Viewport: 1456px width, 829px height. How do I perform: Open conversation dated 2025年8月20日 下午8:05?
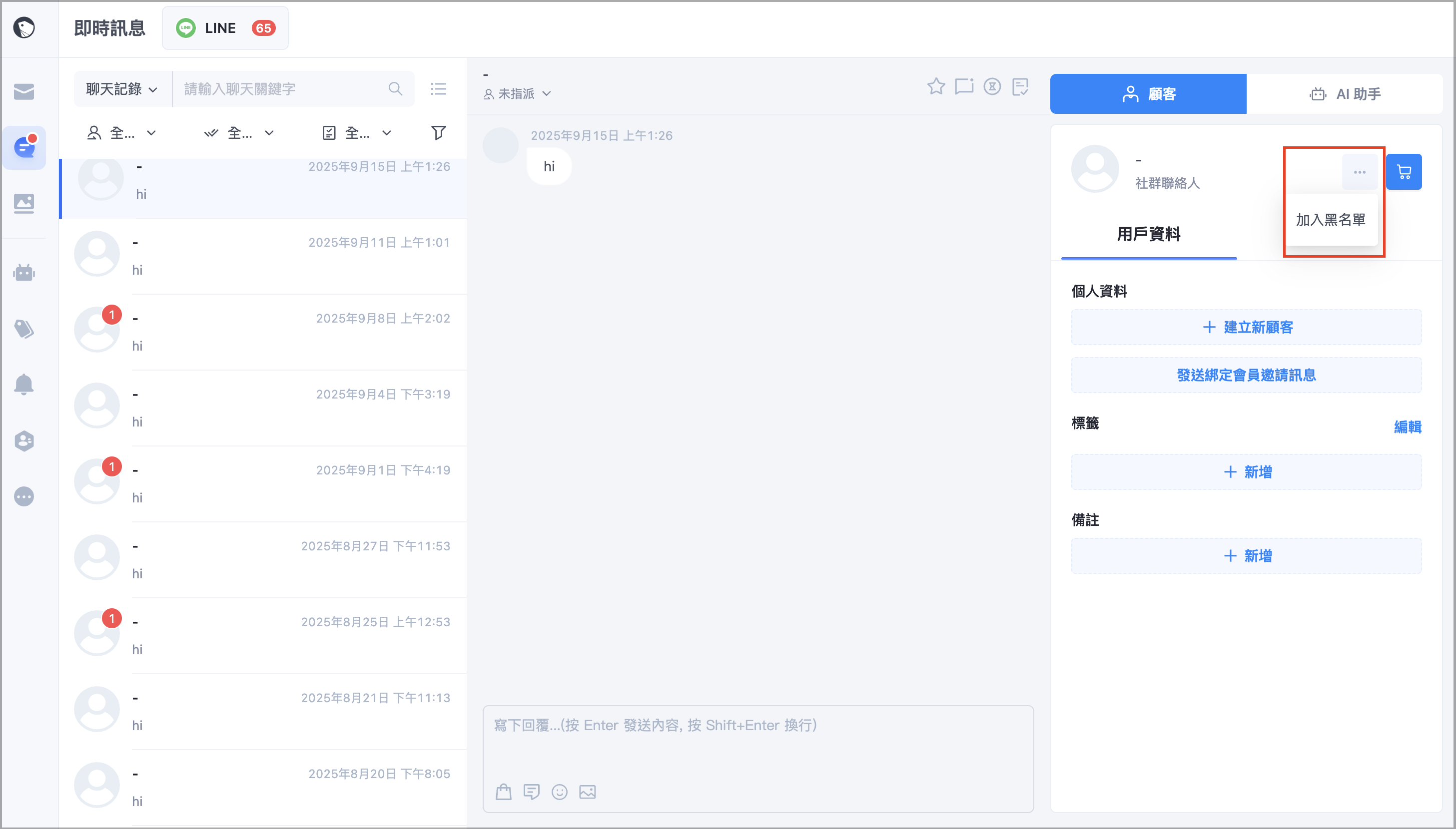[263, 788]
